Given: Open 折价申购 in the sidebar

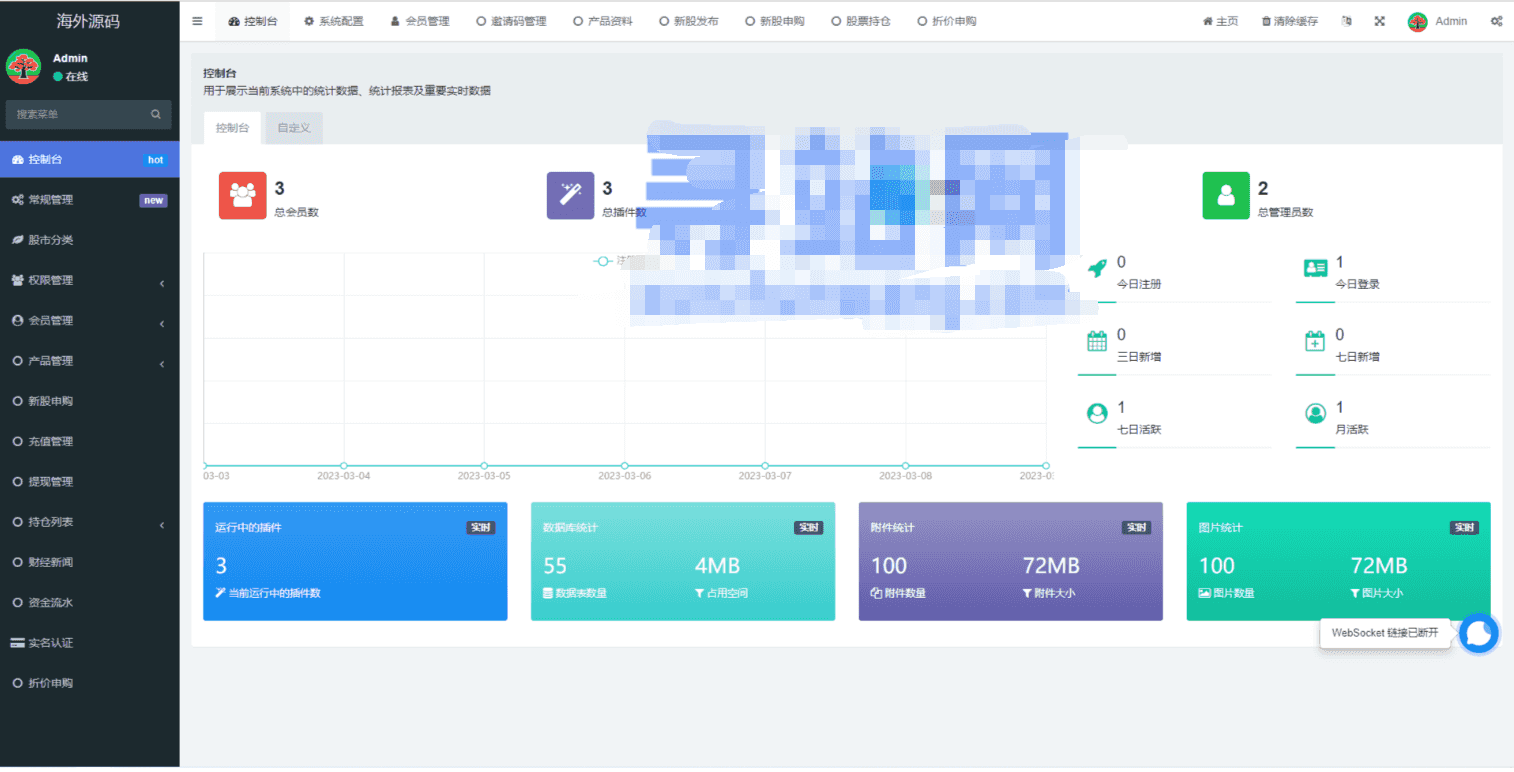Looking at the screenshot, I should click(x=90, y=684).
